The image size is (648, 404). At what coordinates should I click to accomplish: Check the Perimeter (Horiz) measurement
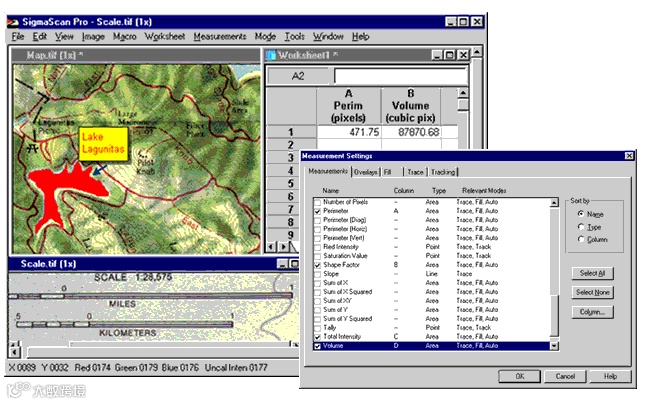point(317,229)
